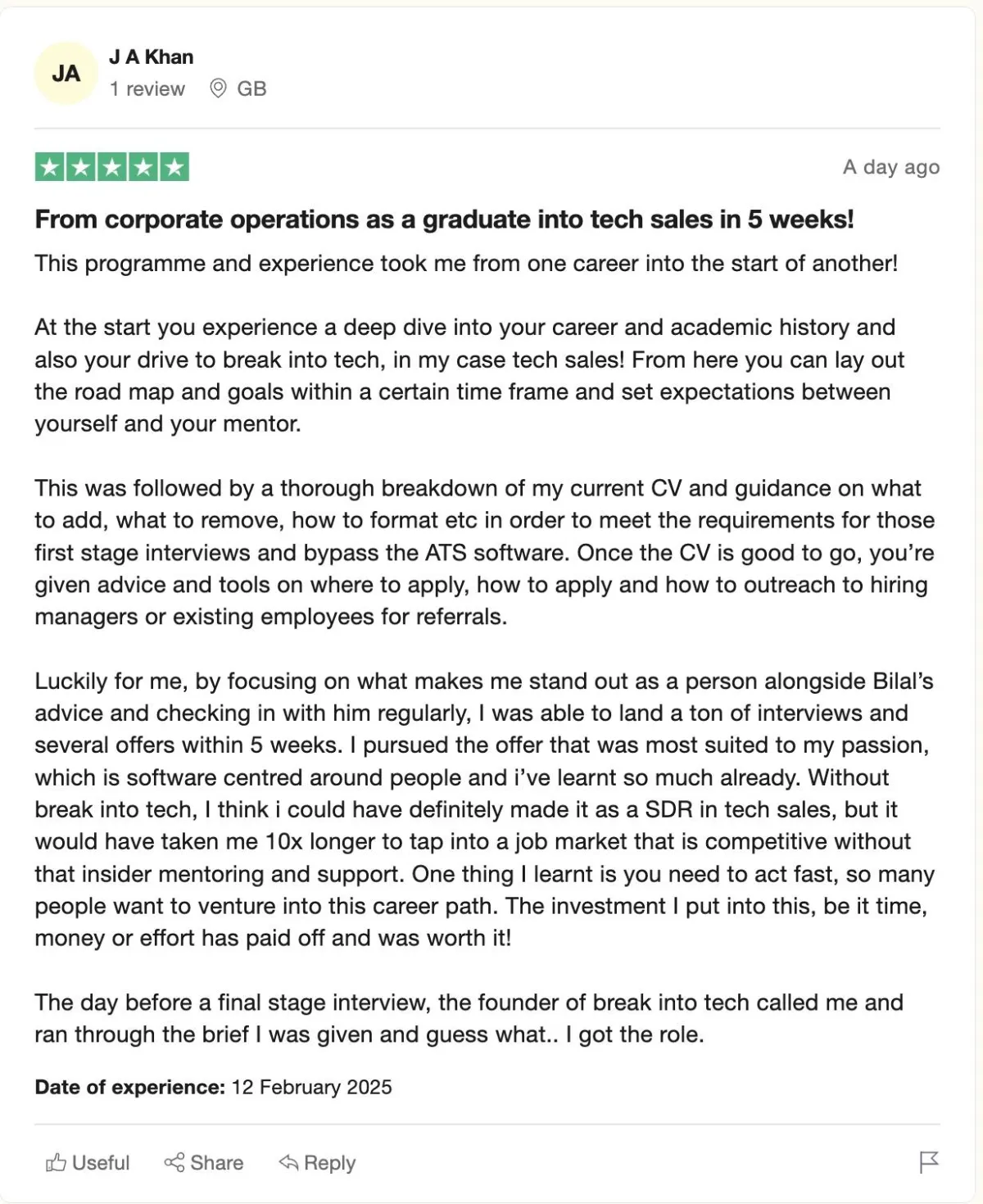Click the GB country label
This screenshot has width=983, height=1204.
(251, 88)
